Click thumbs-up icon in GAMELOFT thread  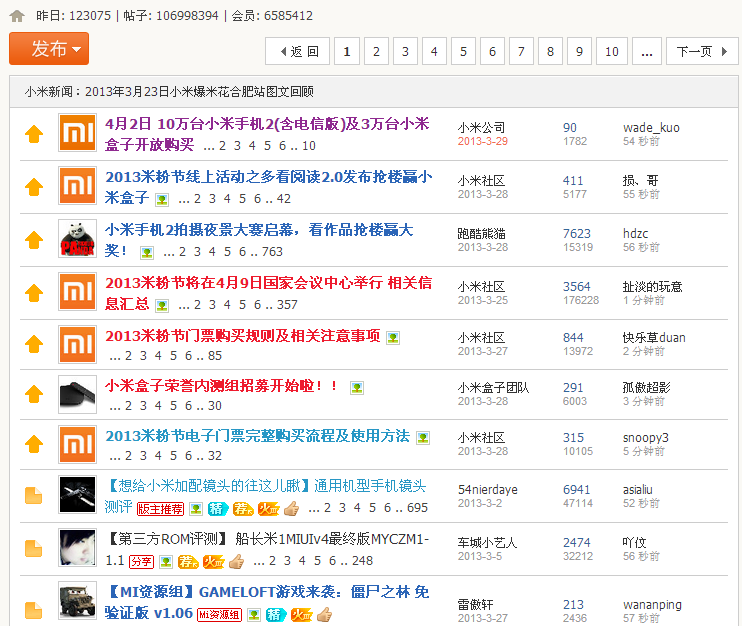pos(324,615)
